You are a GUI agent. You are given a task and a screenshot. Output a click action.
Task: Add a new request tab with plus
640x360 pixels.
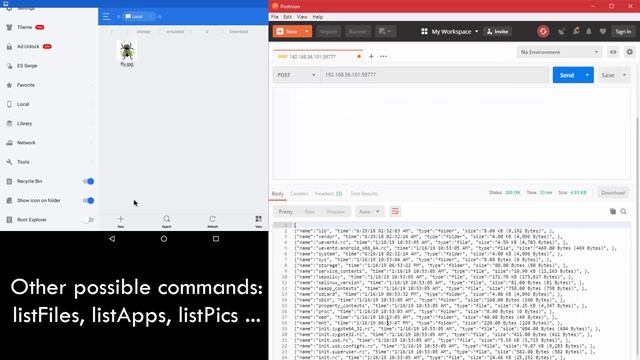371,56
